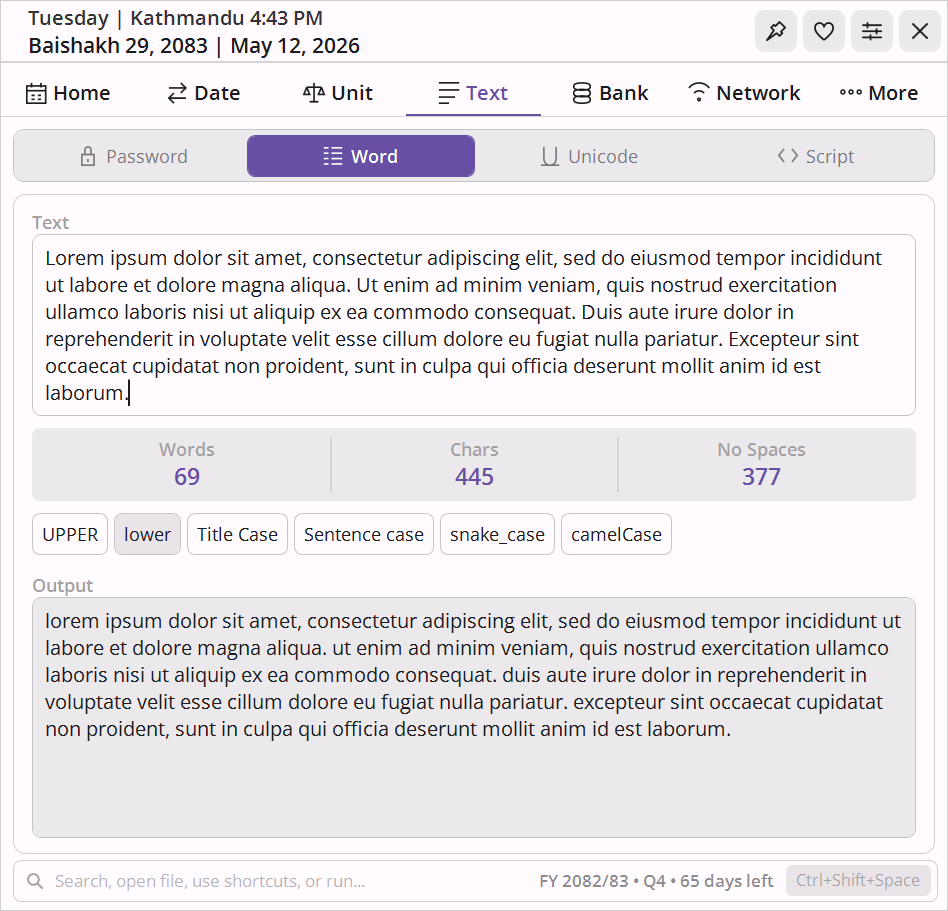
Task: Click the Home calendar icon
Action: coord(36,94)
